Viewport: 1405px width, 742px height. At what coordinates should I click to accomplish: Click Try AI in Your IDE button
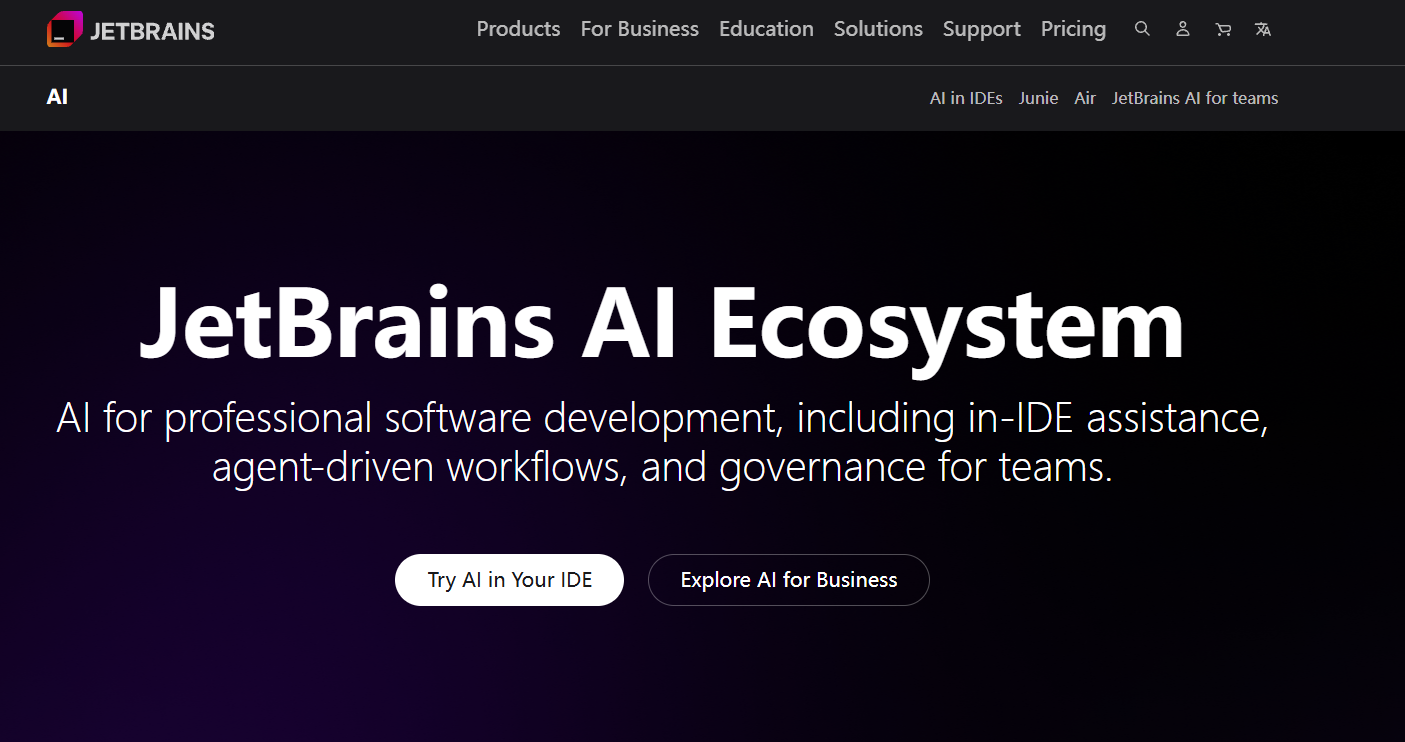[x=509, y=580]
